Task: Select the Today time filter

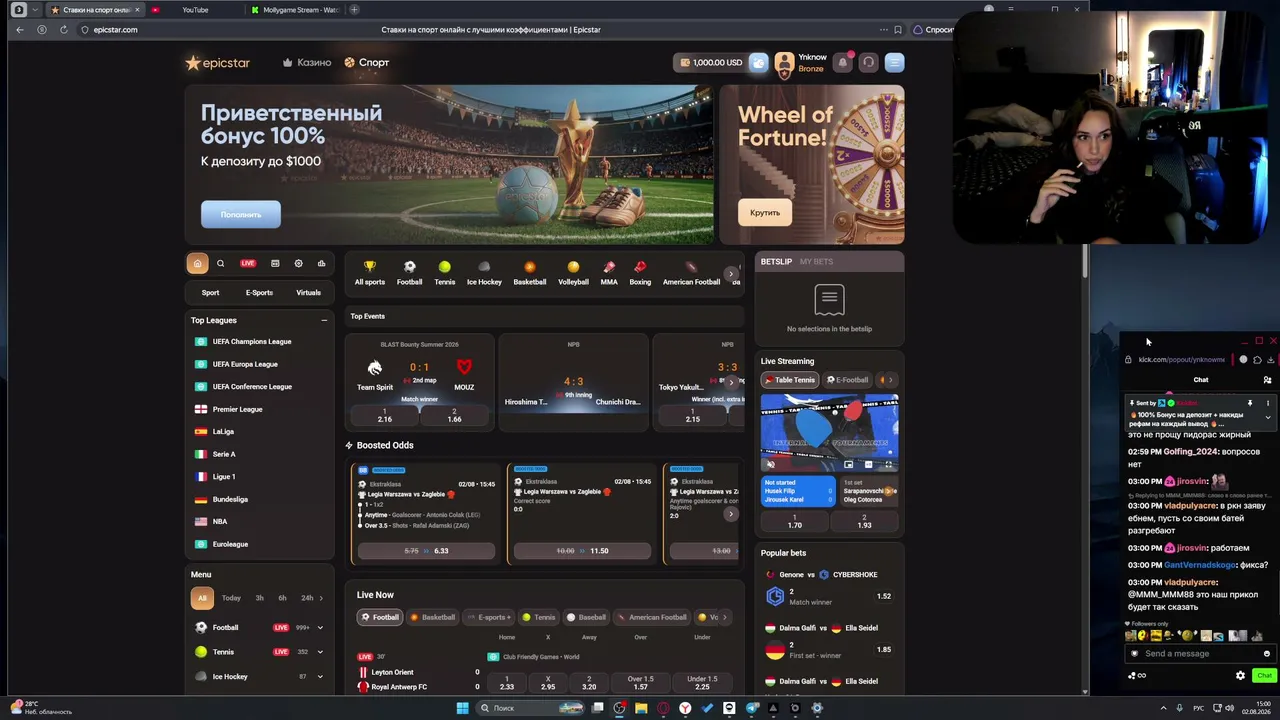Action: click(231, 598)
